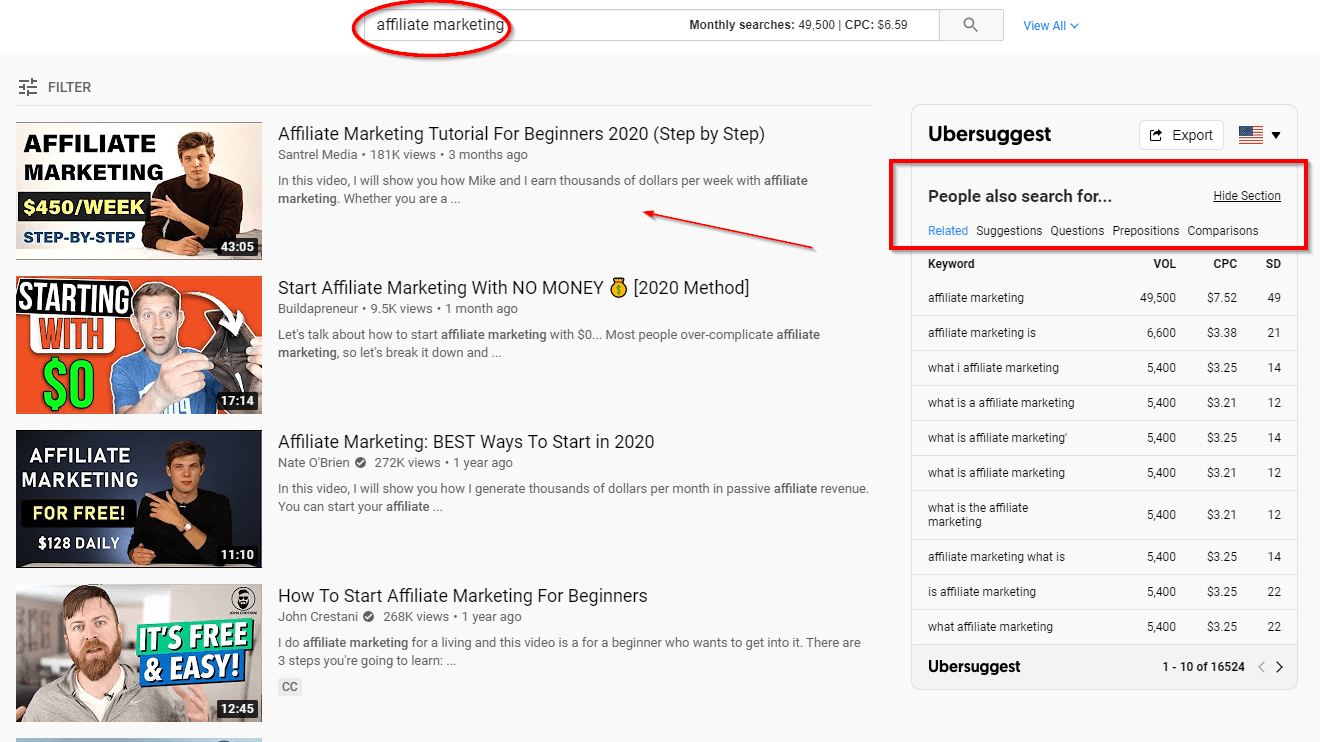Click the 'People also search for...' heading

tap(1020, 196)
